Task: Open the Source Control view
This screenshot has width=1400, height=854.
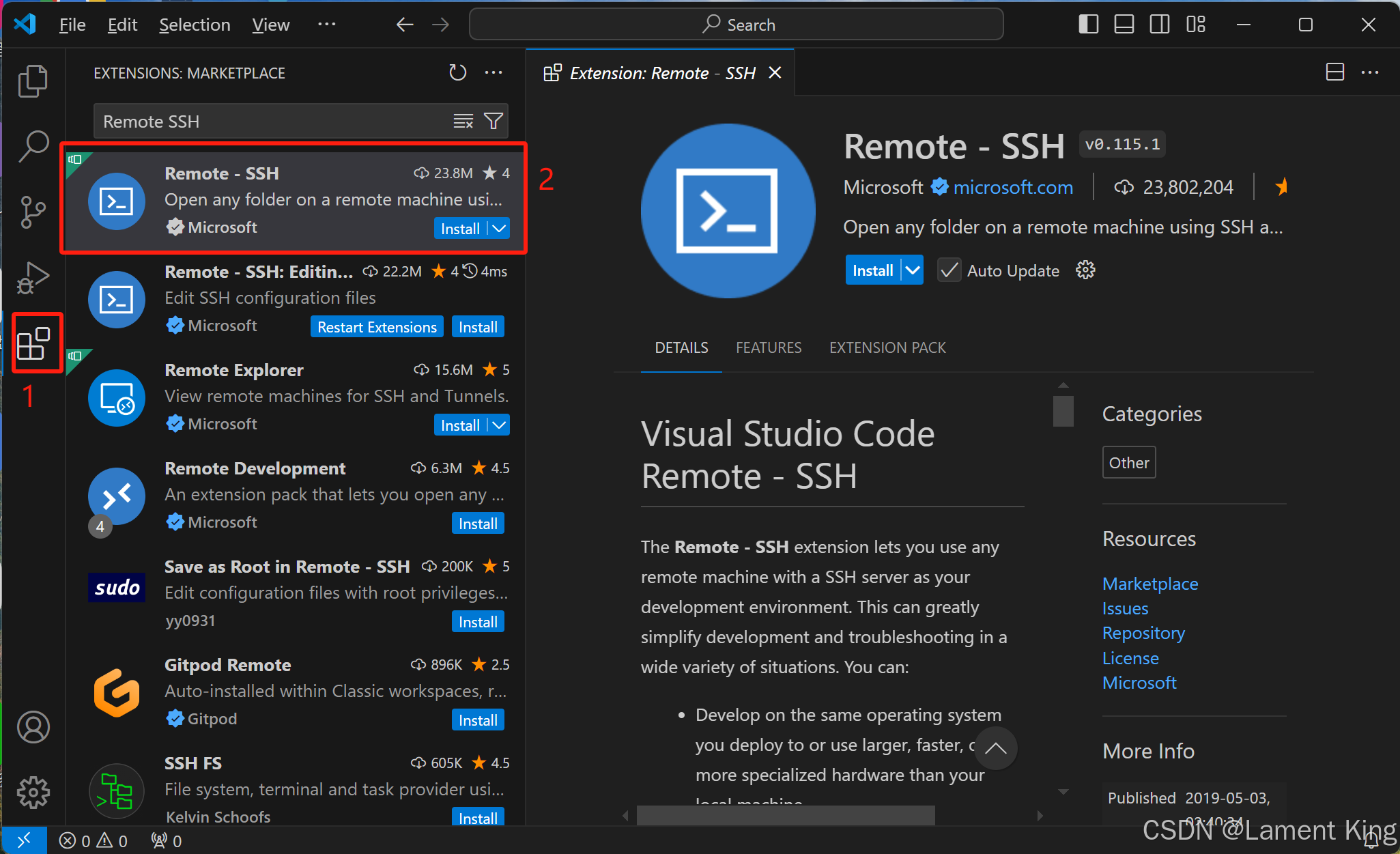Action: click(33, 212)
